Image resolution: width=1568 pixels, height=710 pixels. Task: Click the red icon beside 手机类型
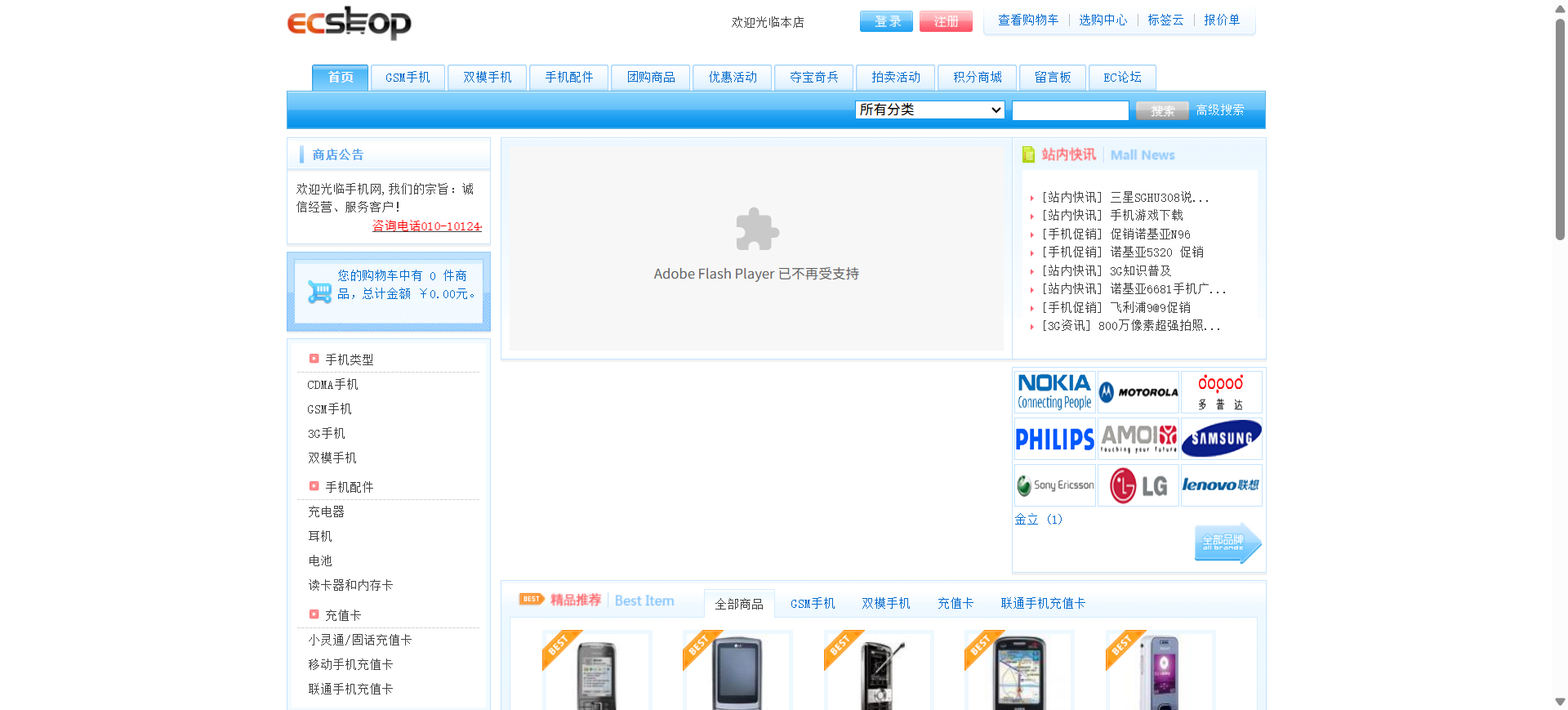coord(314,359)
